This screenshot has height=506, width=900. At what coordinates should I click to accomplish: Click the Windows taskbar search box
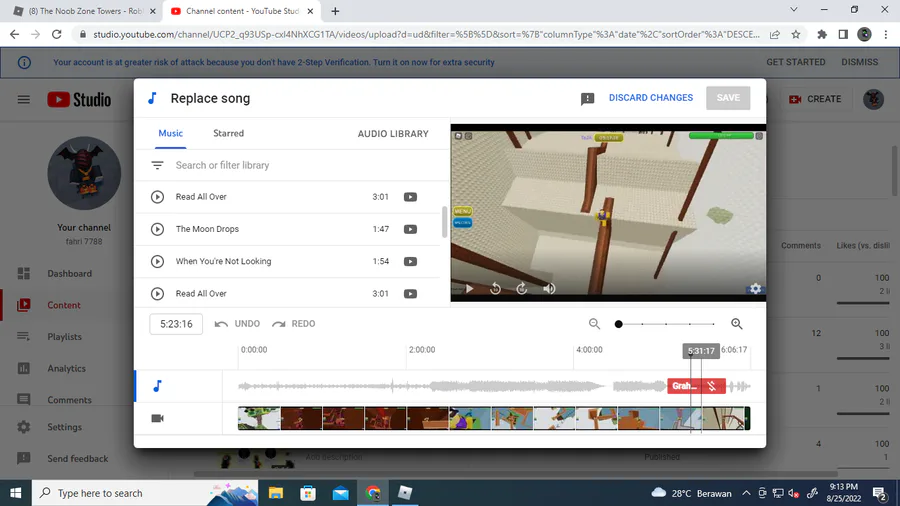click(x=145, y=493)
